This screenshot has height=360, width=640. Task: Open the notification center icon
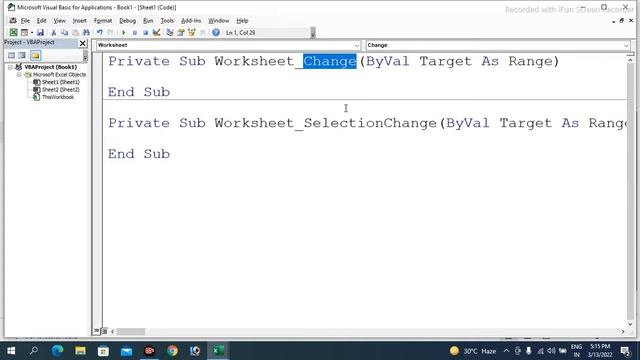coord(625,351)
